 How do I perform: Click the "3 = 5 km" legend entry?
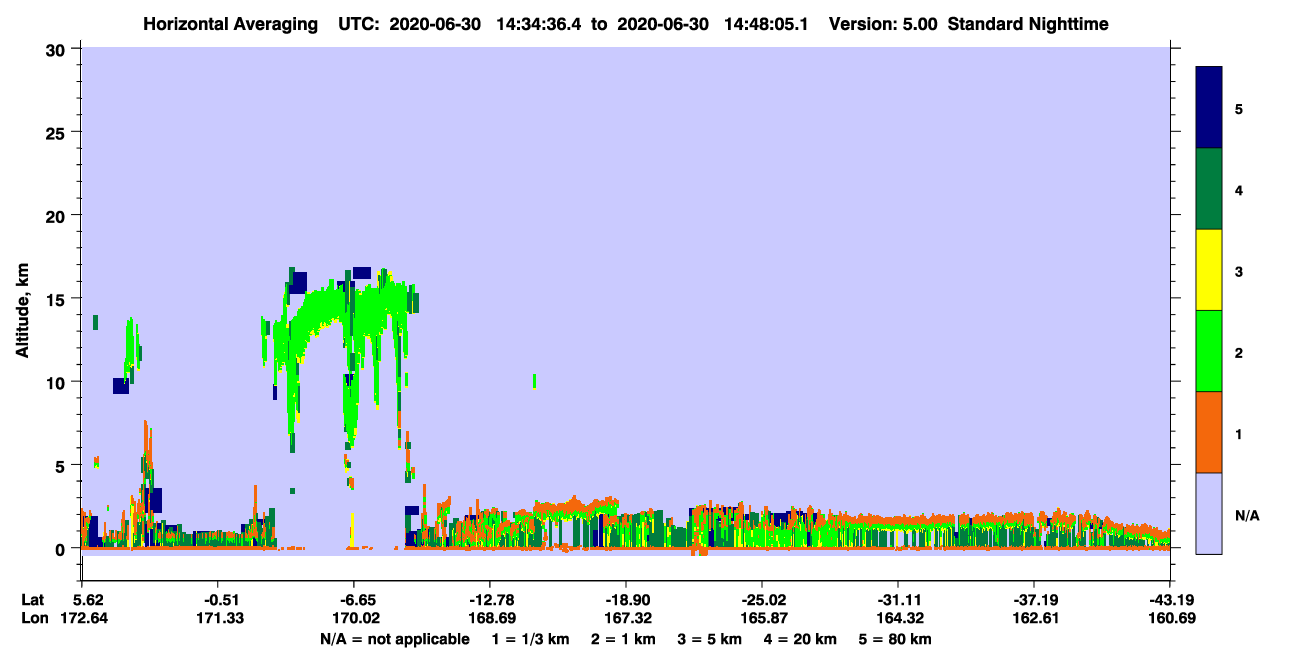710,639
